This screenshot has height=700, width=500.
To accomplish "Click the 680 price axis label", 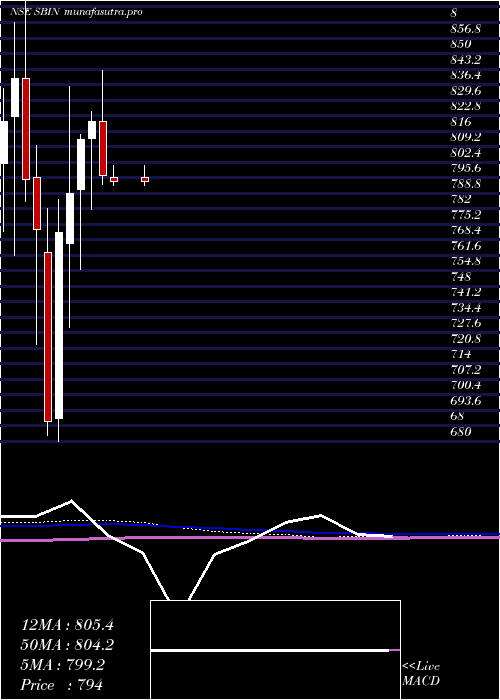I will [461, 431].
